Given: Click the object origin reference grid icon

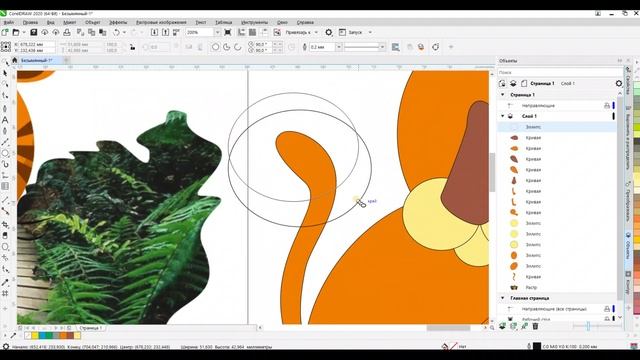Looking at the screenshot, I should (6, 47).
